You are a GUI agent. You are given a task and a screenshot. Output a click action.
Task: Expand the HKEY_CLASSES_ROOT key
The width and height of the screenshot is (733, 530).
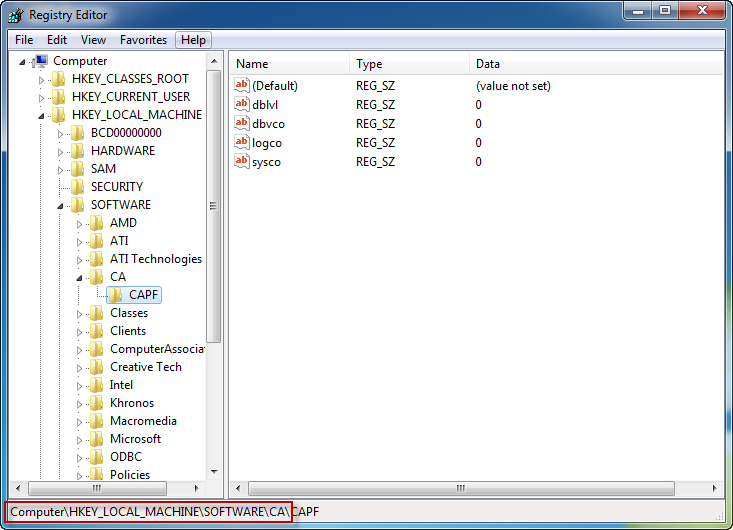coord(41,80)
